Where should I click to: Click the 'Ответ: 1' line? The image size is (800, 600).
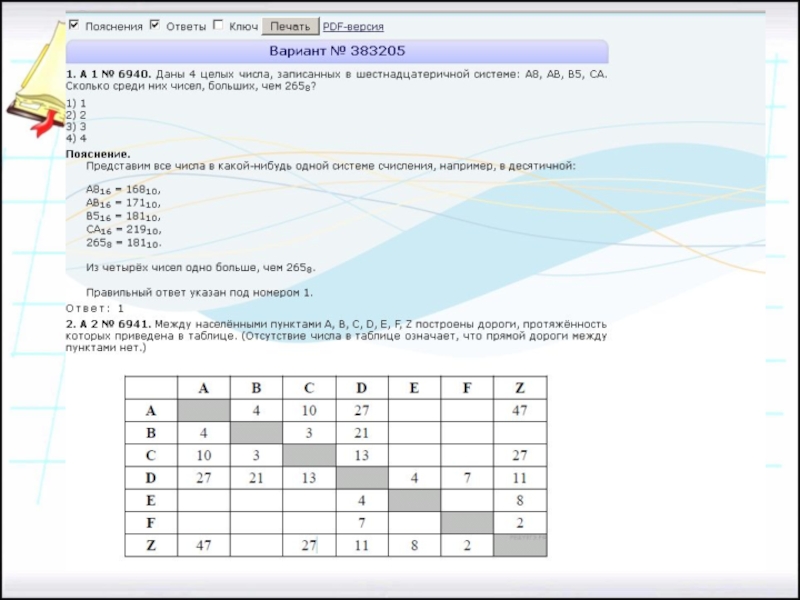(95, 308)
